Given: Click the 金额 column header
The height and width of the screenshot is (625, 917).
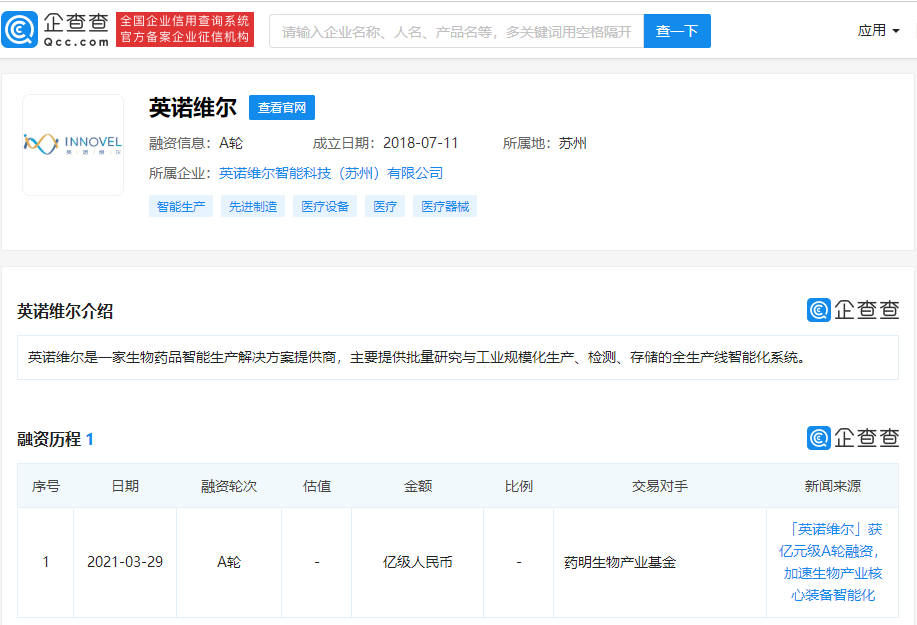Looking at the screenshot, I should (x=418, y=486).
